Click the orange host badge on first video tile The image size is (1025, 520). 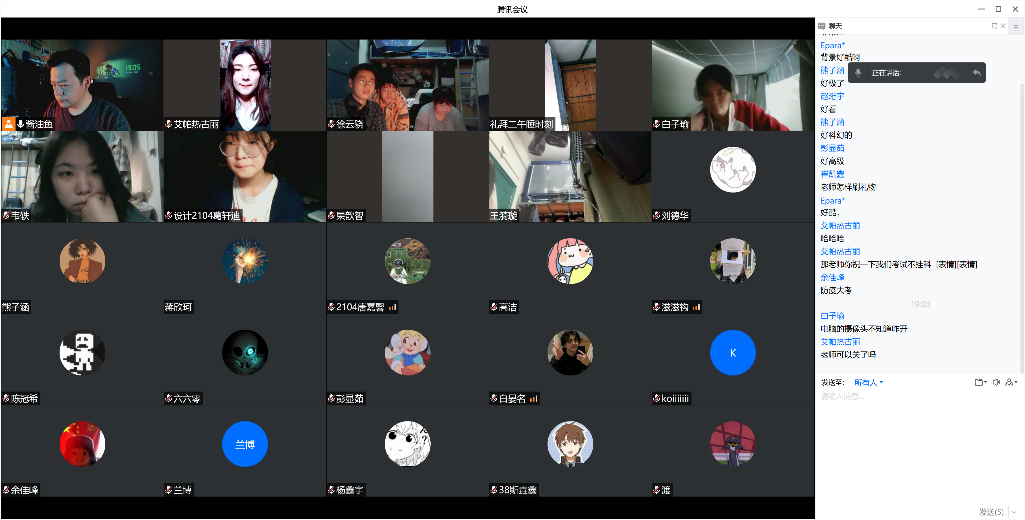(x=8, y=124)
